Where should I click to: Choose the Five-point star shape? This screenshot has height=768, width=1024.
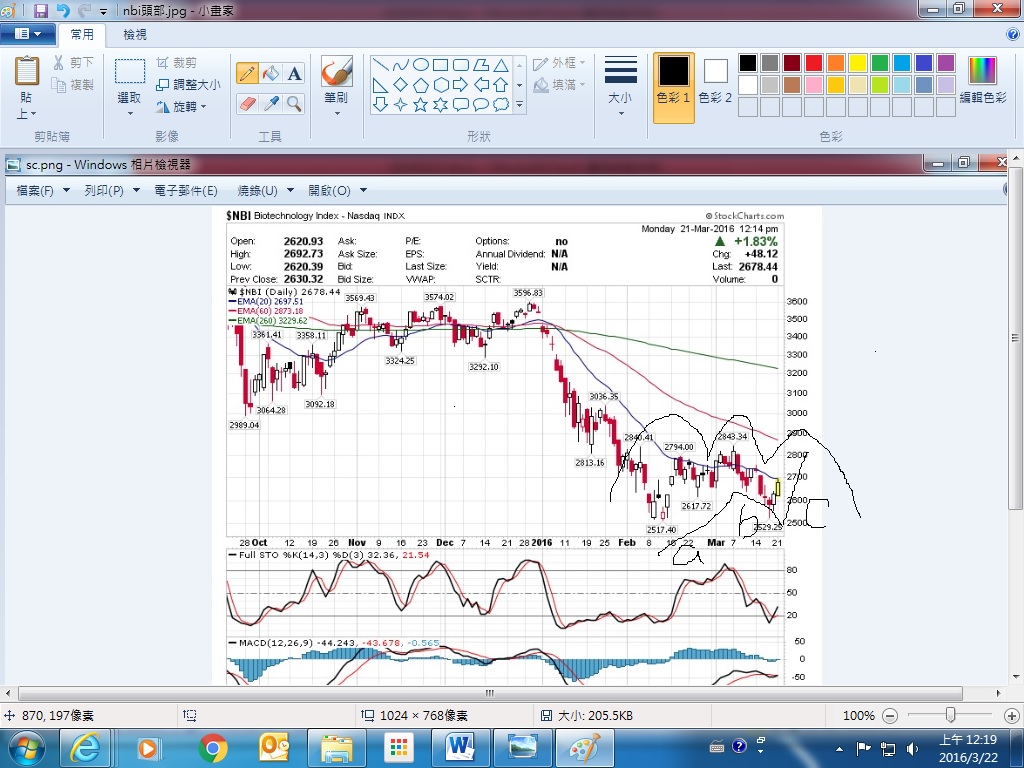click(421, 104)
